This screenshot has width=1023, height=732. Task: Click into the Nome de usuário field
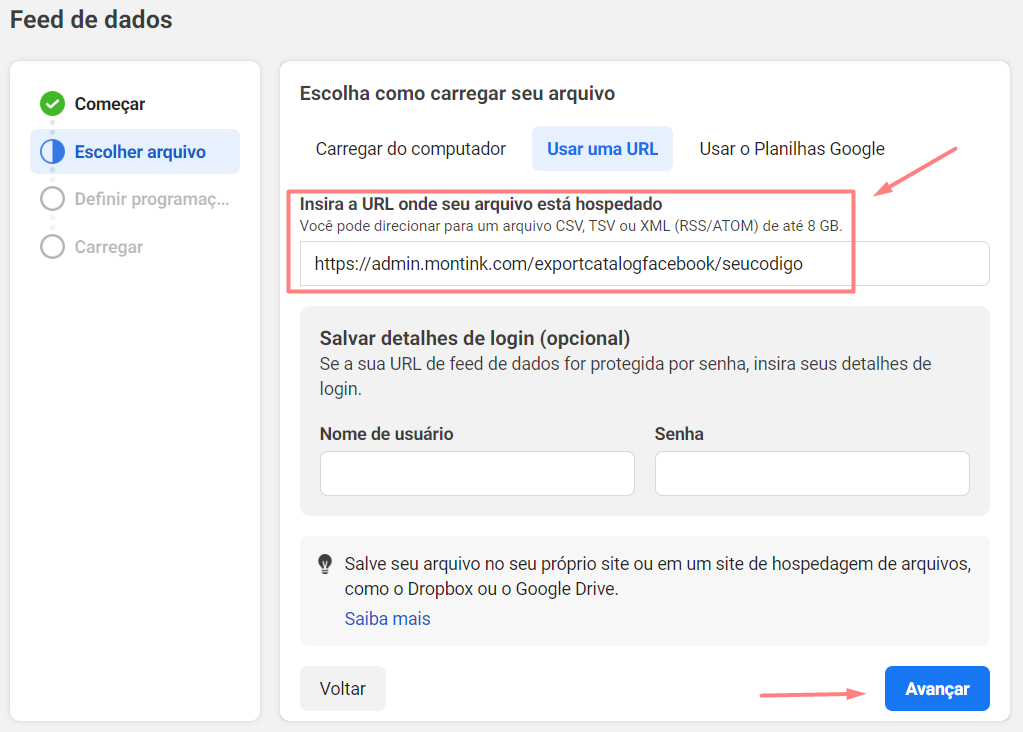pyautogui.click(x=477, y=473)
